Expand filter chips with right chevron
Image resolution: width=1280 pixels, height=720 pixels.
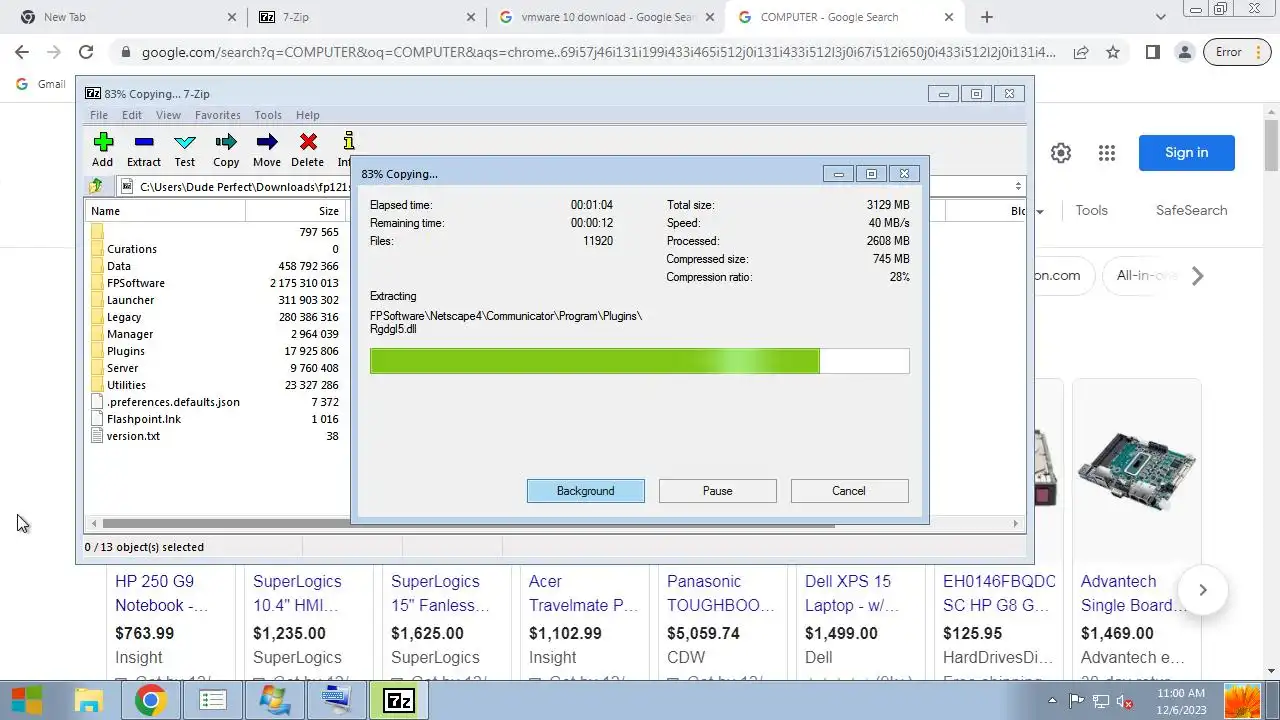[1198, 276]
